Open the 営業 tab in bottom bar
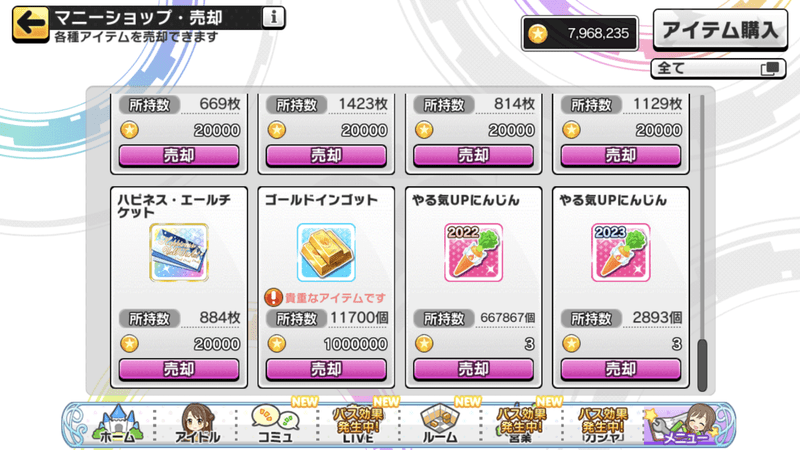Screen dimensions: 800x450 pos(521,423)
